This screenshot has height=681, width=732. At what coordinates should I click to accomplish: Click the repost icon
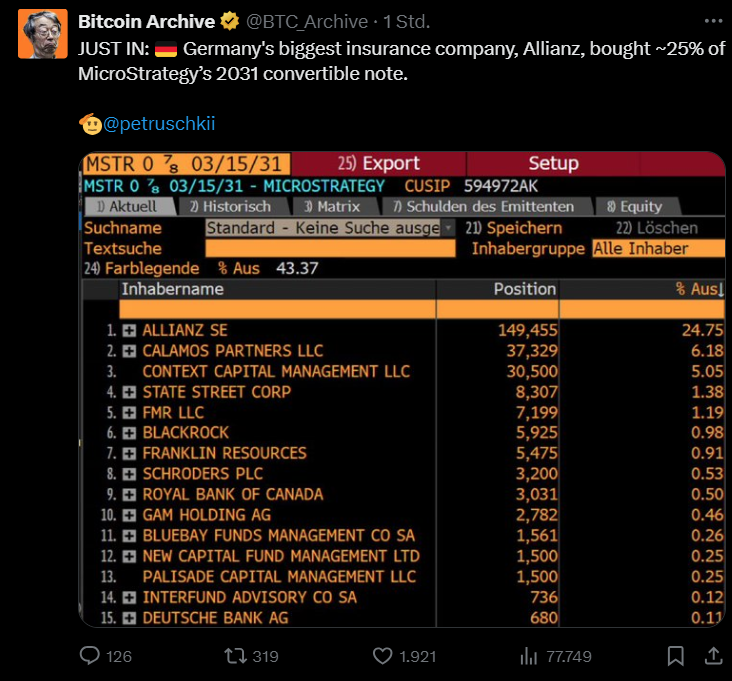[235, 656]
